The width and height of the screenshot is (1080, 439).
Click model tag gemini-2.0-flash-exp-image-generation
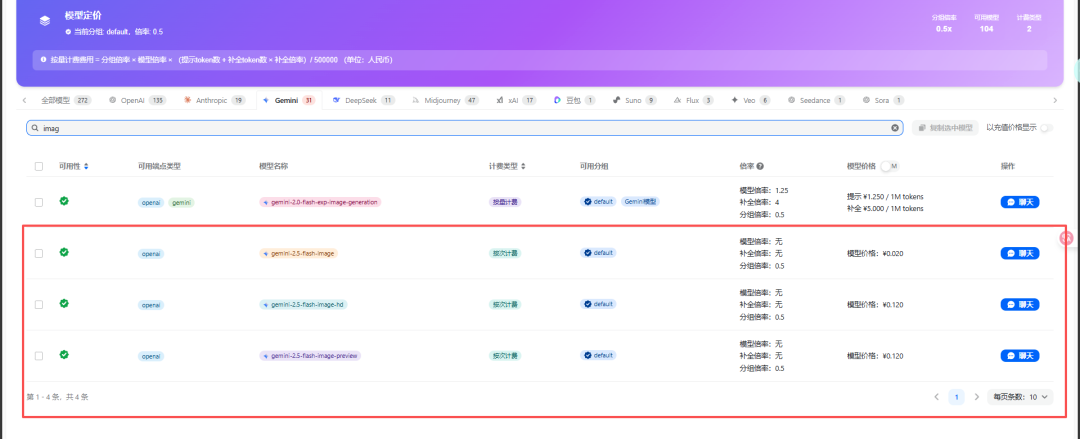click(320, 202)
